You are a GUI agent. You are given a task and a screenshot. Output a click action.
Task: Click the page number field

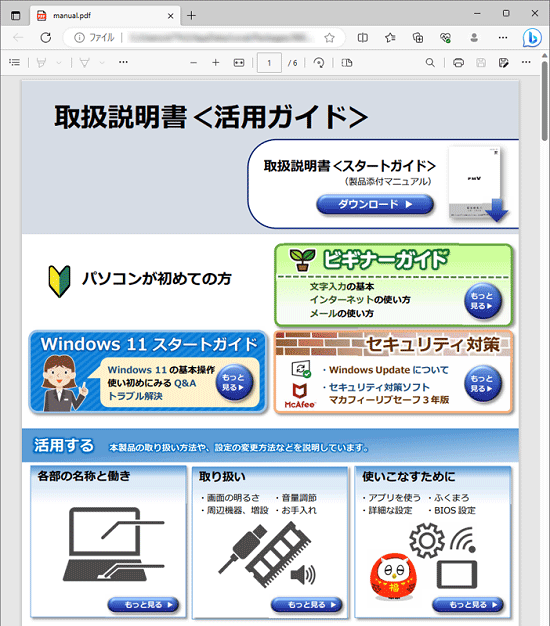pyautogui.click(x=269, y=63)
